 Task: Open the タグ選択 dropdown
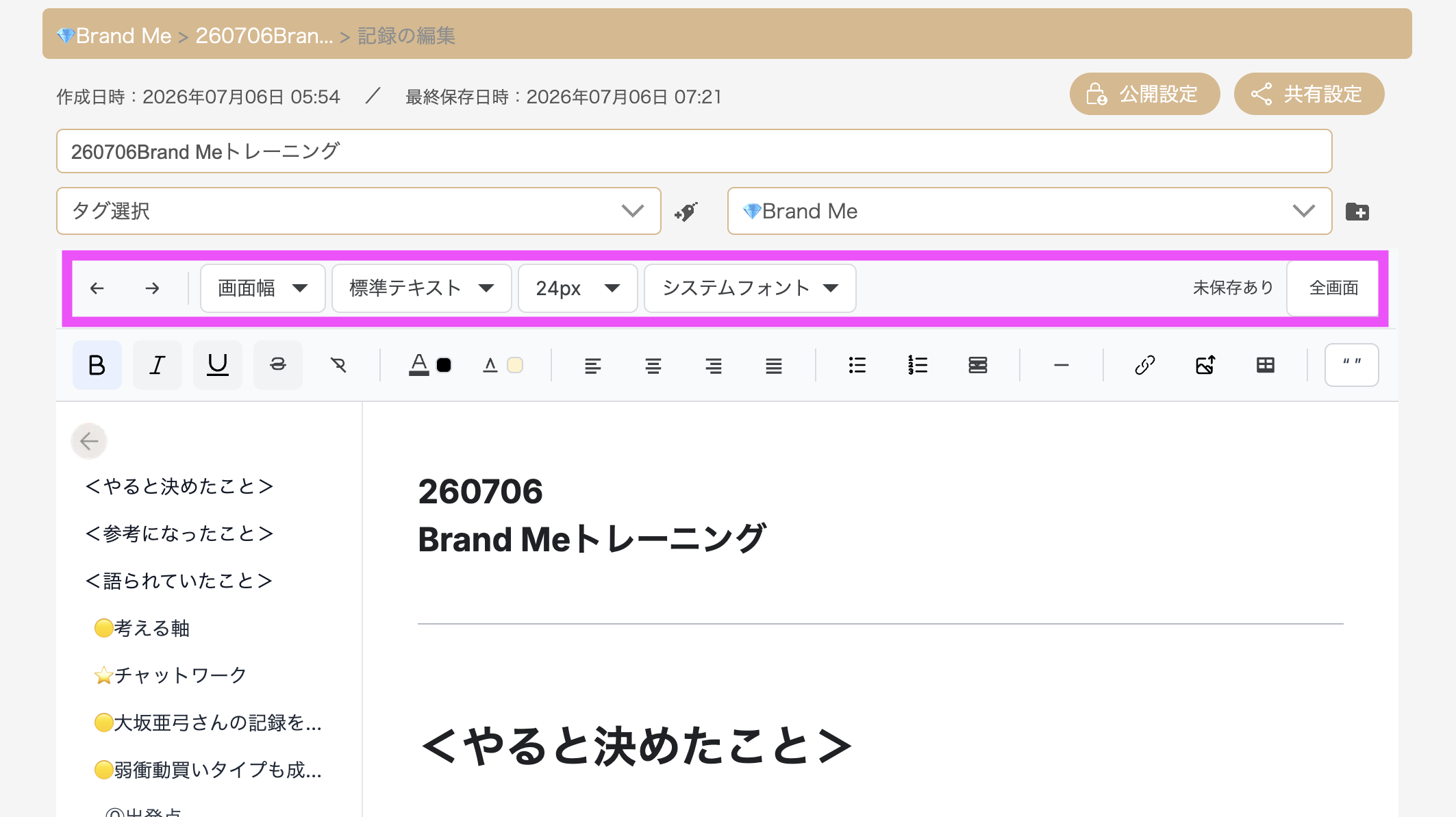[359, 211]
